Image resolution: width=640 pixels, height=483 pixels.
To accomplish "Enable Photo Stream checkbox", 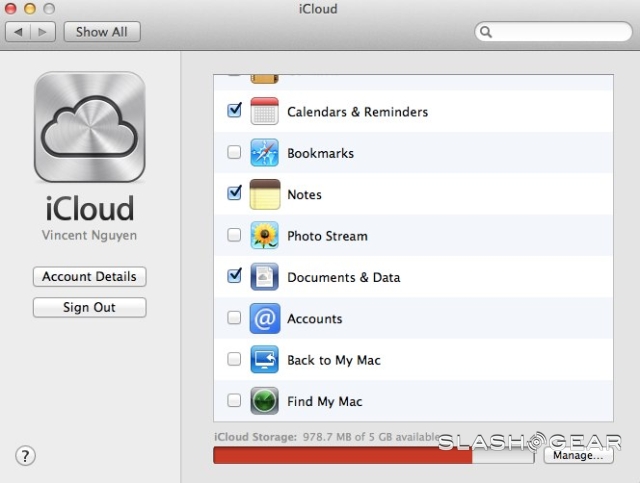I will (x=234, y=236).
